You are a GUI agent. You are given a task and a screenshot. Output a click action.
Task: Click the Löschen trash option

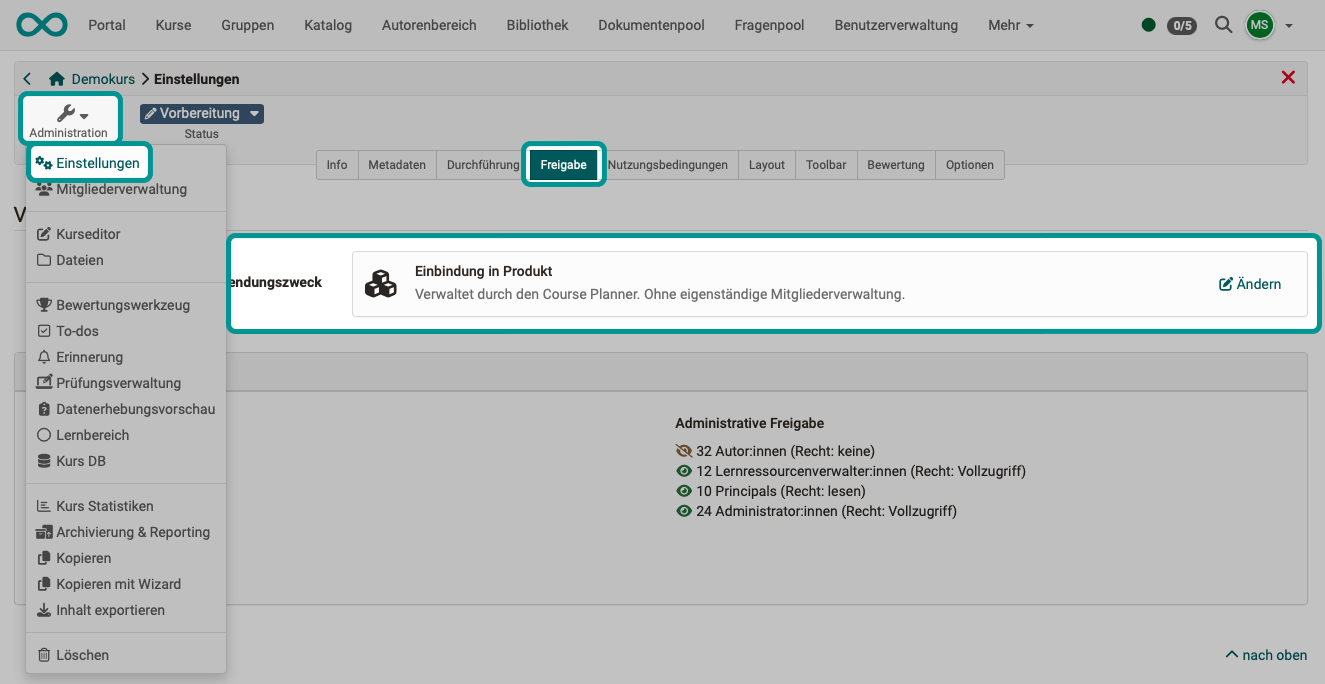82,654
